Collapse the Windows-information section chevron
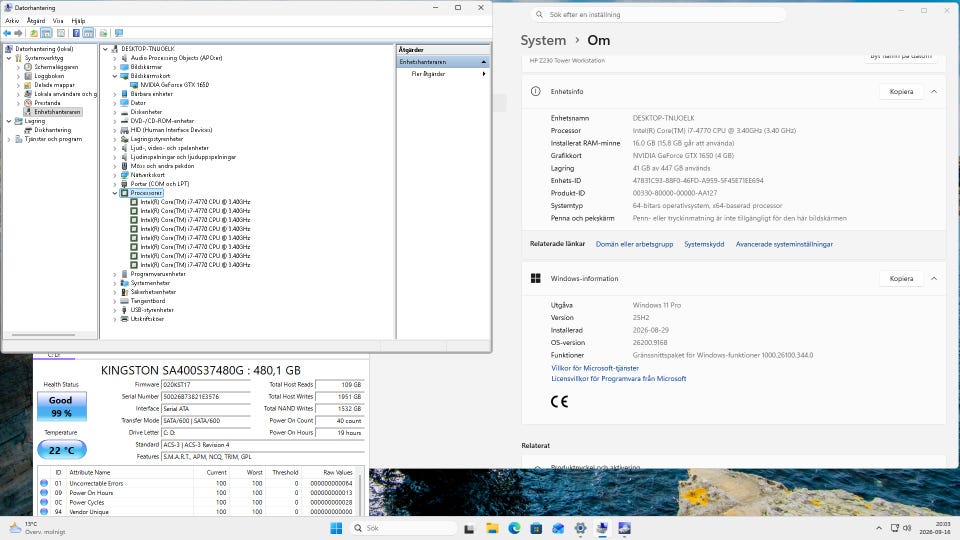This screenshot has height=540, width=960. 934,279
